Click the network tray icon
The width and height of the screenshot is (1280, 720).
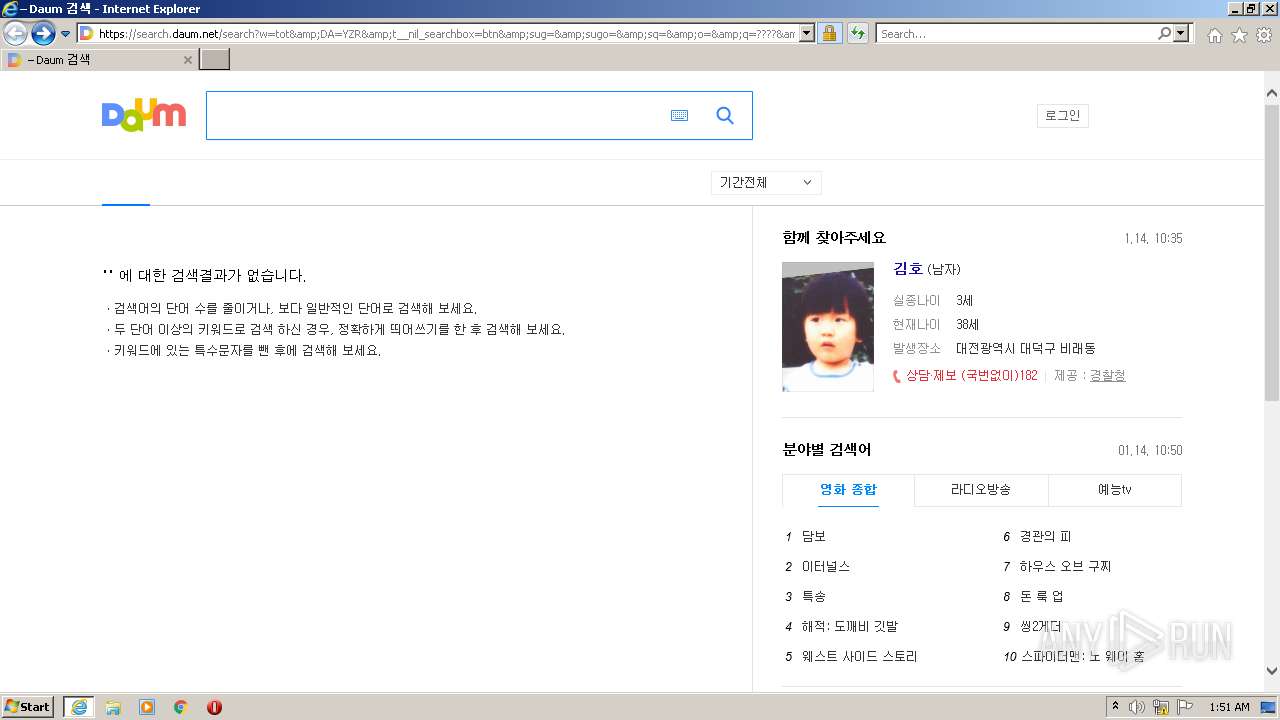1161,707
